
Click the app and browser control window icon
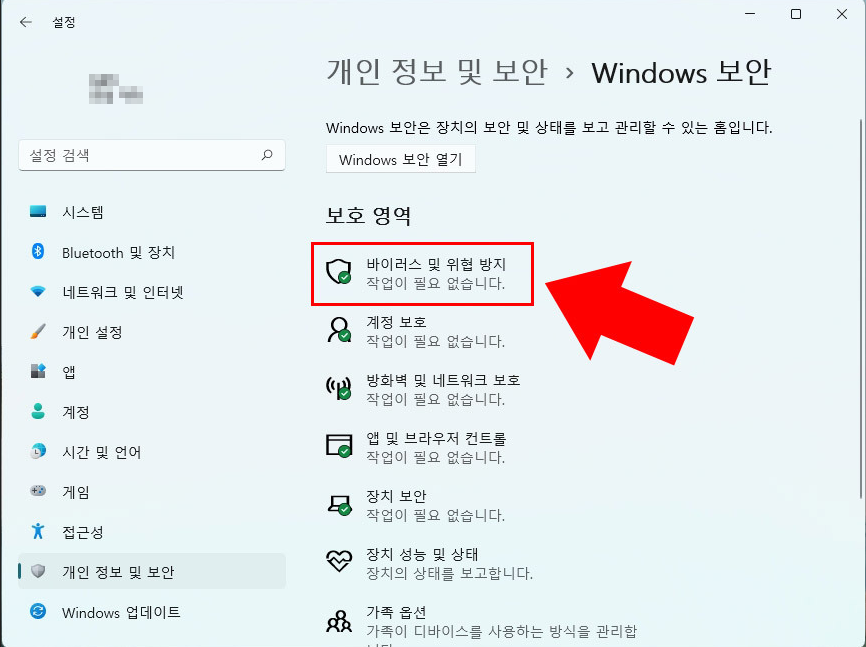339,446
